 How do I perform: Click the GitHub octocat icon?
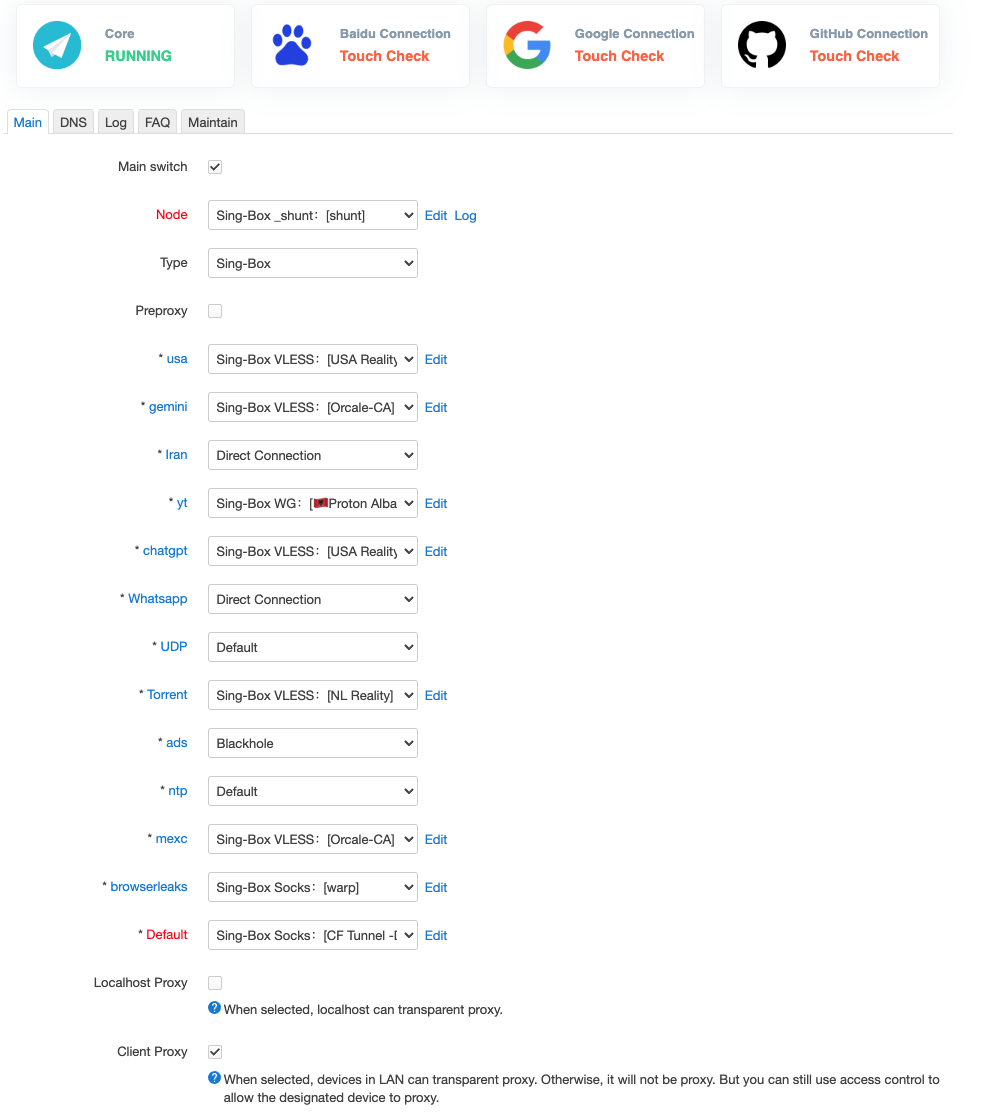pyautogui.click(x=762, y=45)
